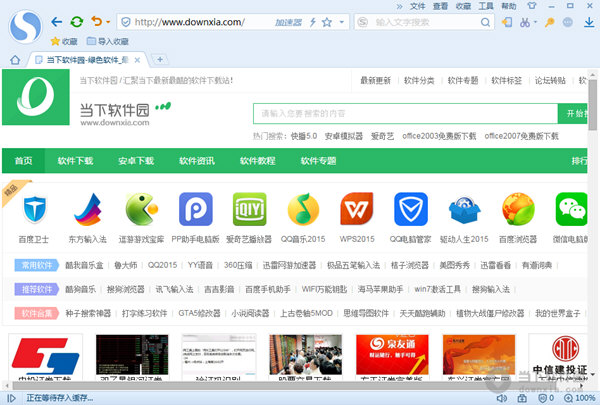The height and width of the screenshot is (405, 600).
Task: Expand the address bar dropdown arrow
Action: coord(342,22)
